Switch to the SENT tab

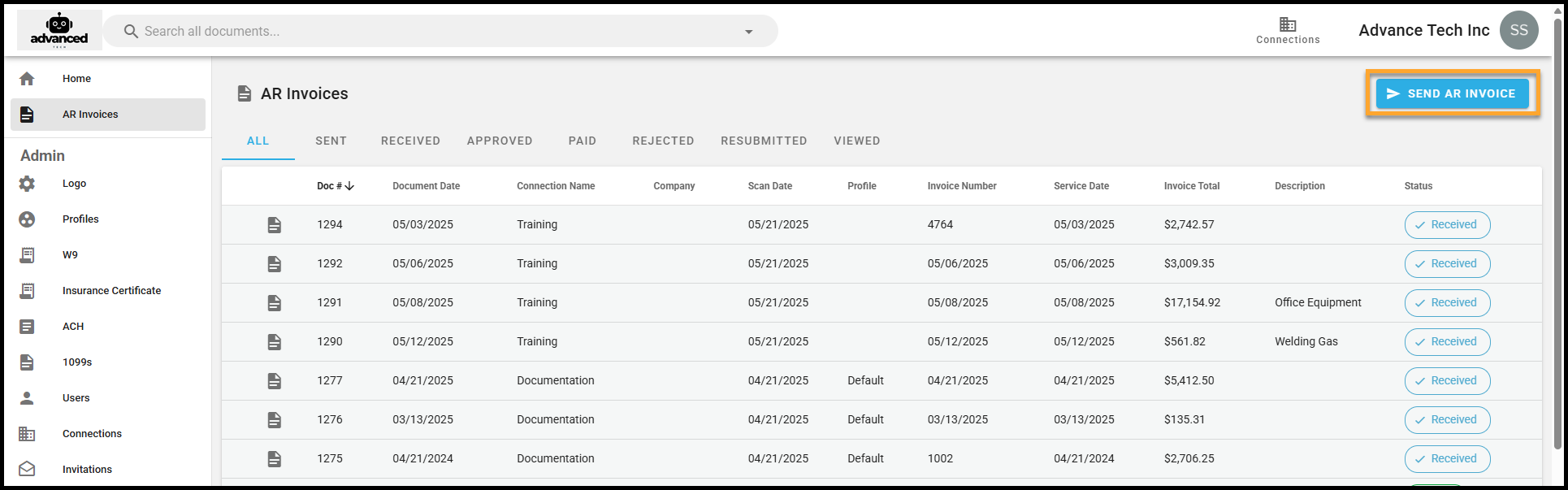331,141
